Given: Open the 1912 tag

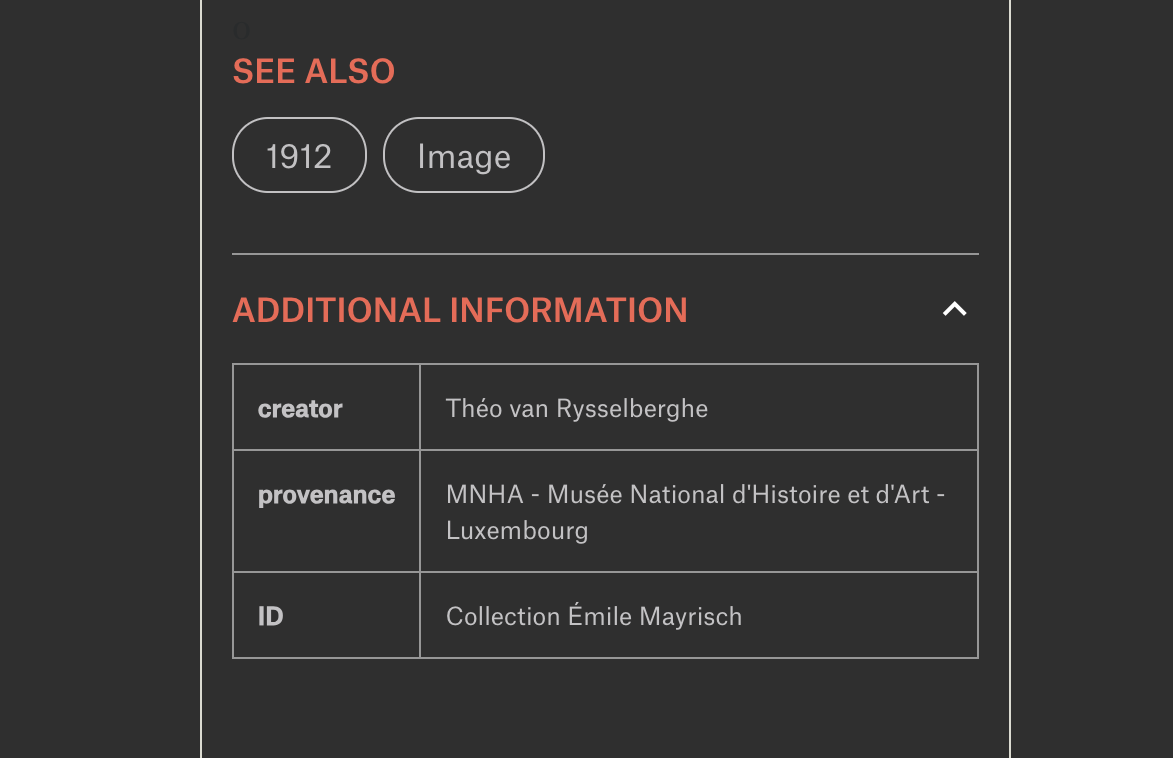Looking at the screenshot, I should (299, 155).
